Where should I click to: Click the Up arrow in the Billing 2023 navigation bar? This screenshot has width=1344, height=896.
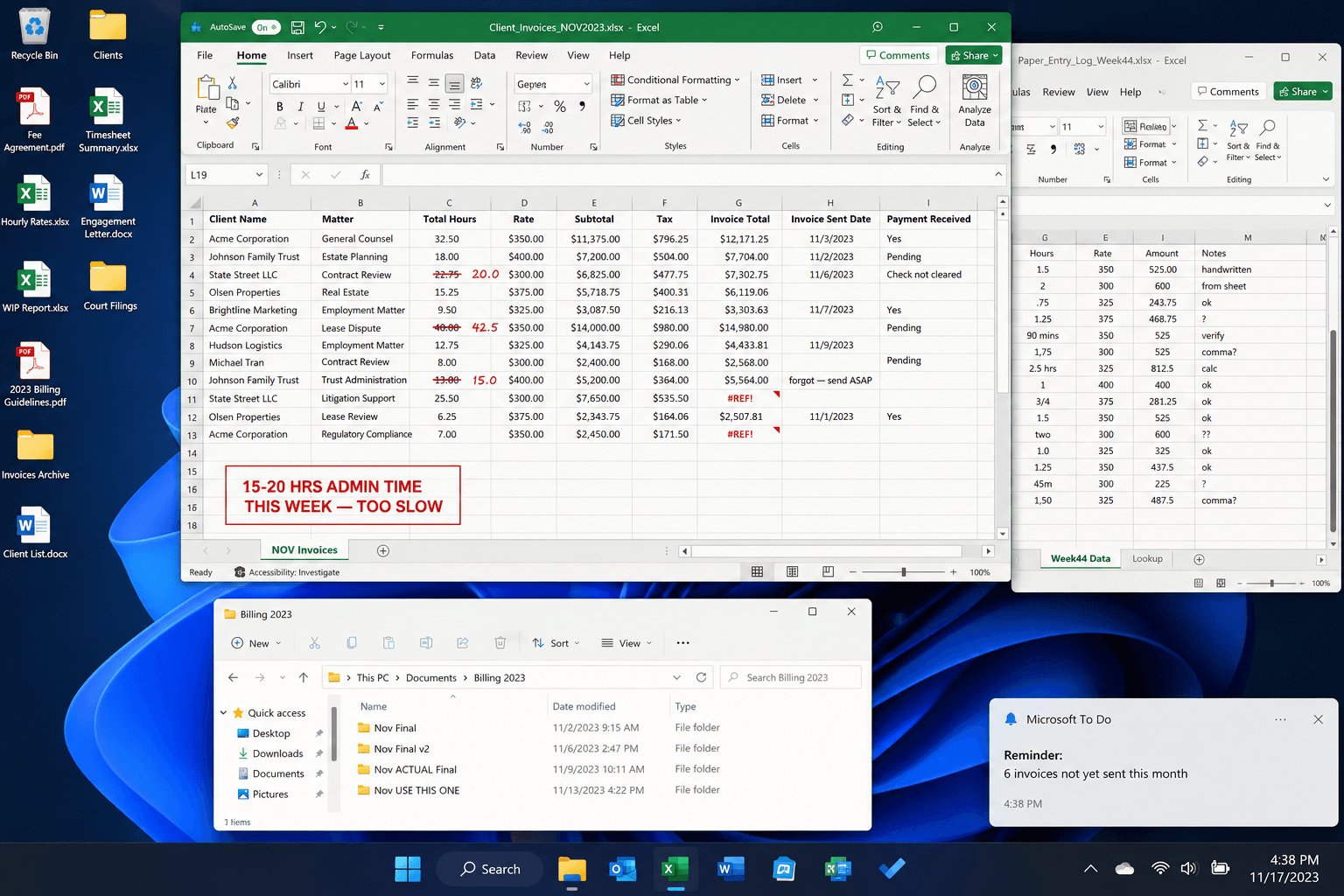[304, 677]
